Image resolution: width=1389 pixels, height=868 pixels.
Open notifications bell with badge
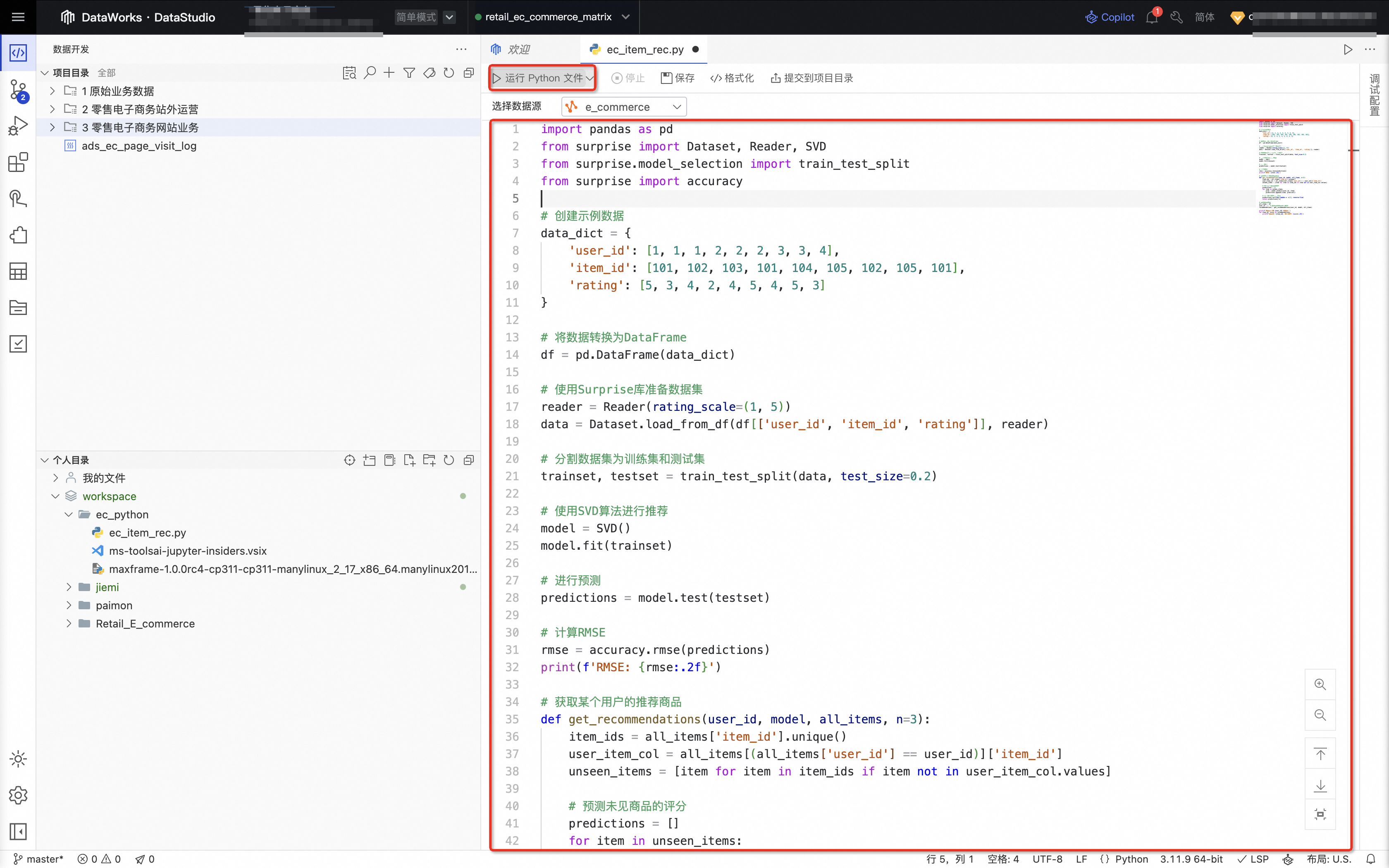point(1152,17)
